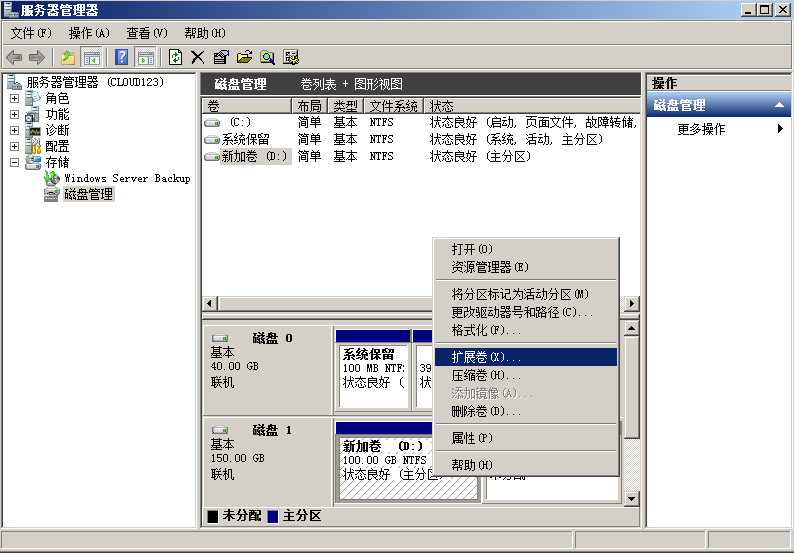Open the 操作 menu in menu bar
The height and width of the screenshot is (553, 794).
pyautogui.click(x=89, y=33)
